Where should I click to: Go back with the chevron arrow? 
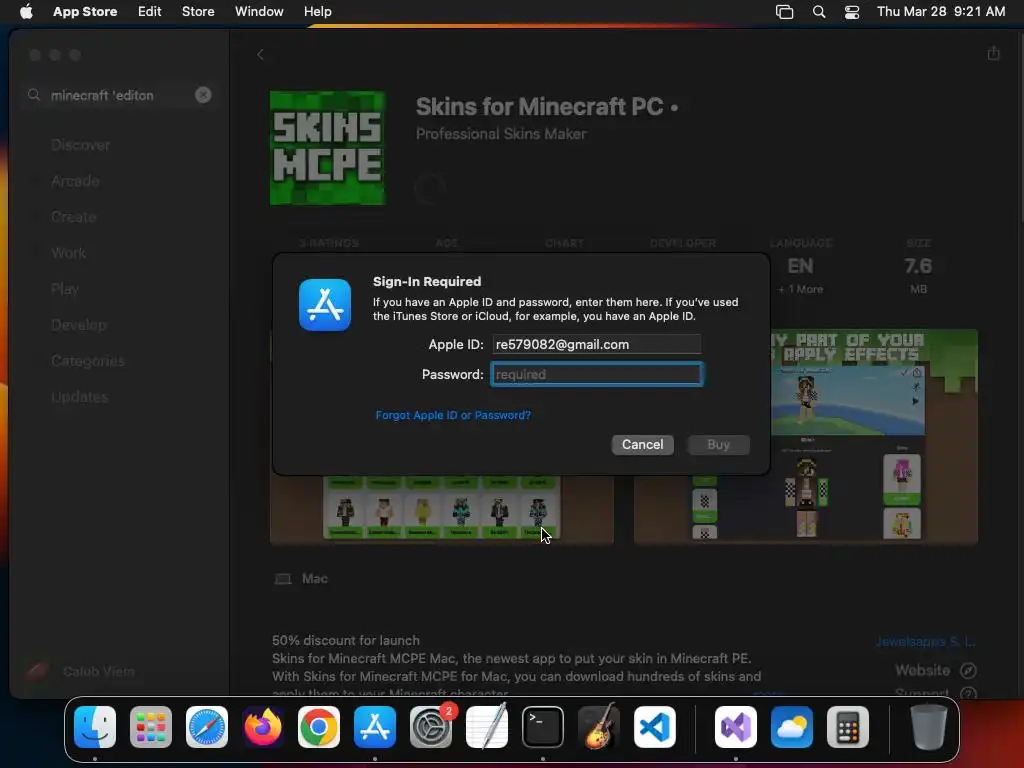(x=260, y=55)
